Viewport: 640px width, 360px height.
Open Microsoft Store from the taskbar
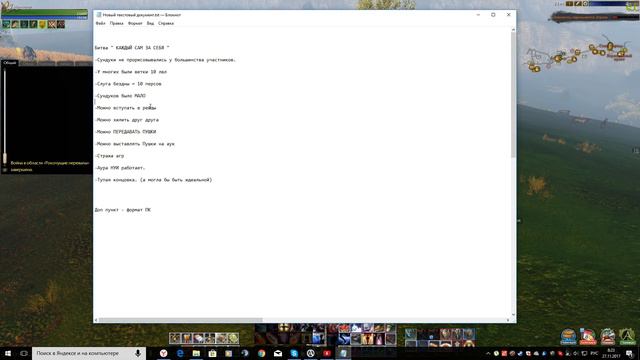[212, 353]
